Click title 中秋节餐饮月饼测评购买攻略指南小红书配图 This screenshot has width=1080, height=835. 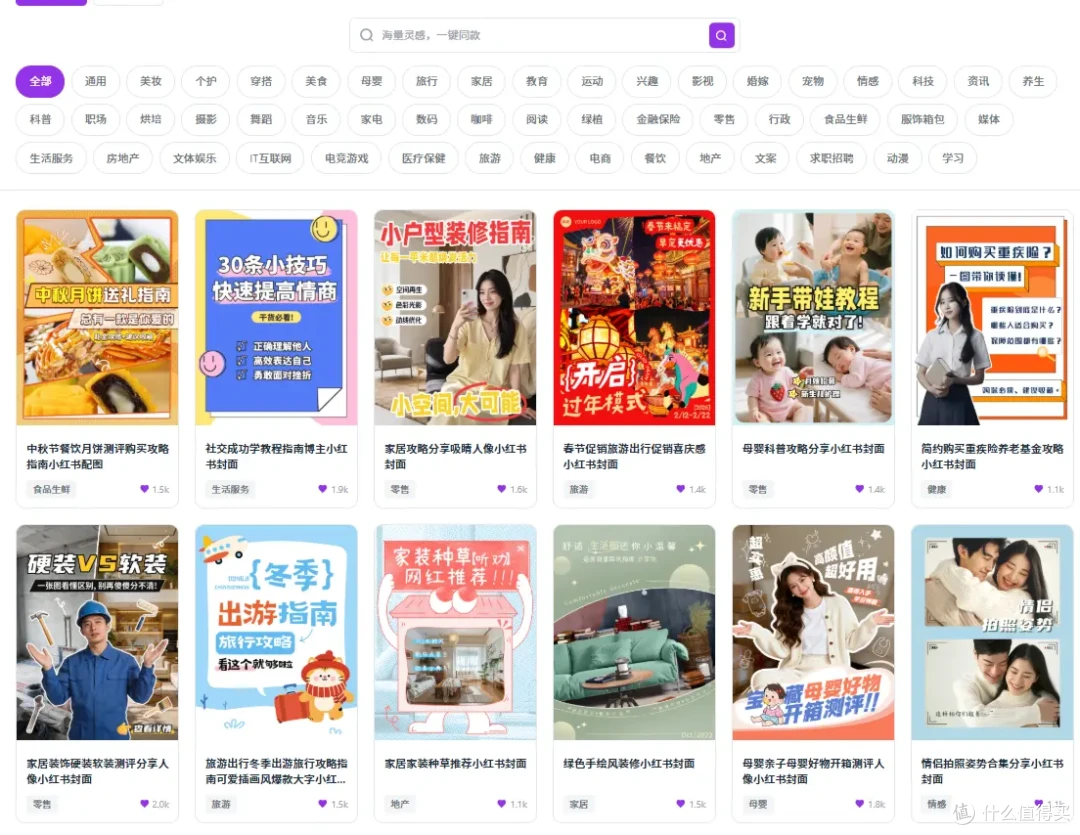tap(98, 456)
